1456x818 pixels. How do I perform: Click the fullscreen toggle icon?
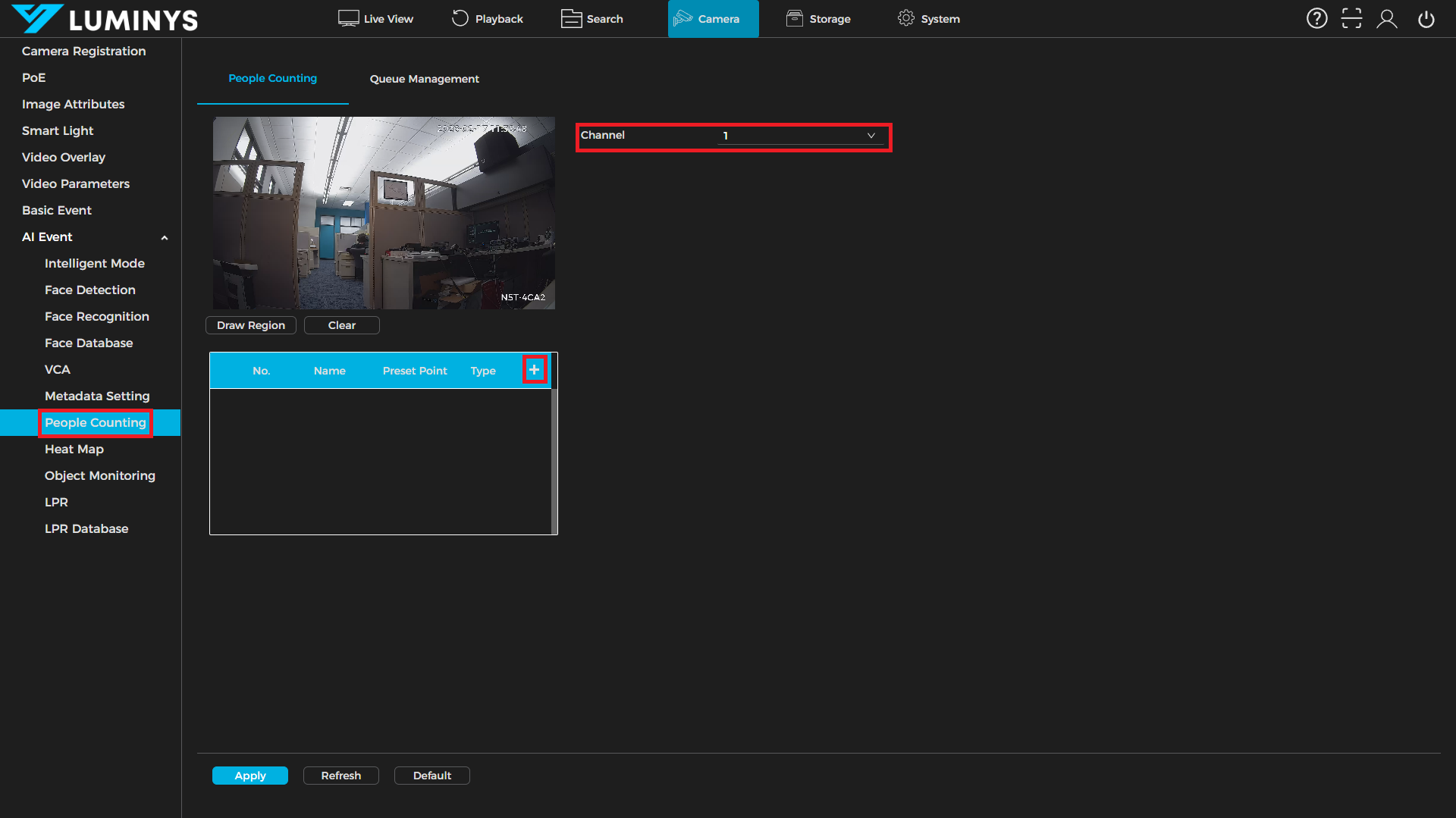(x=1351, y=19)
